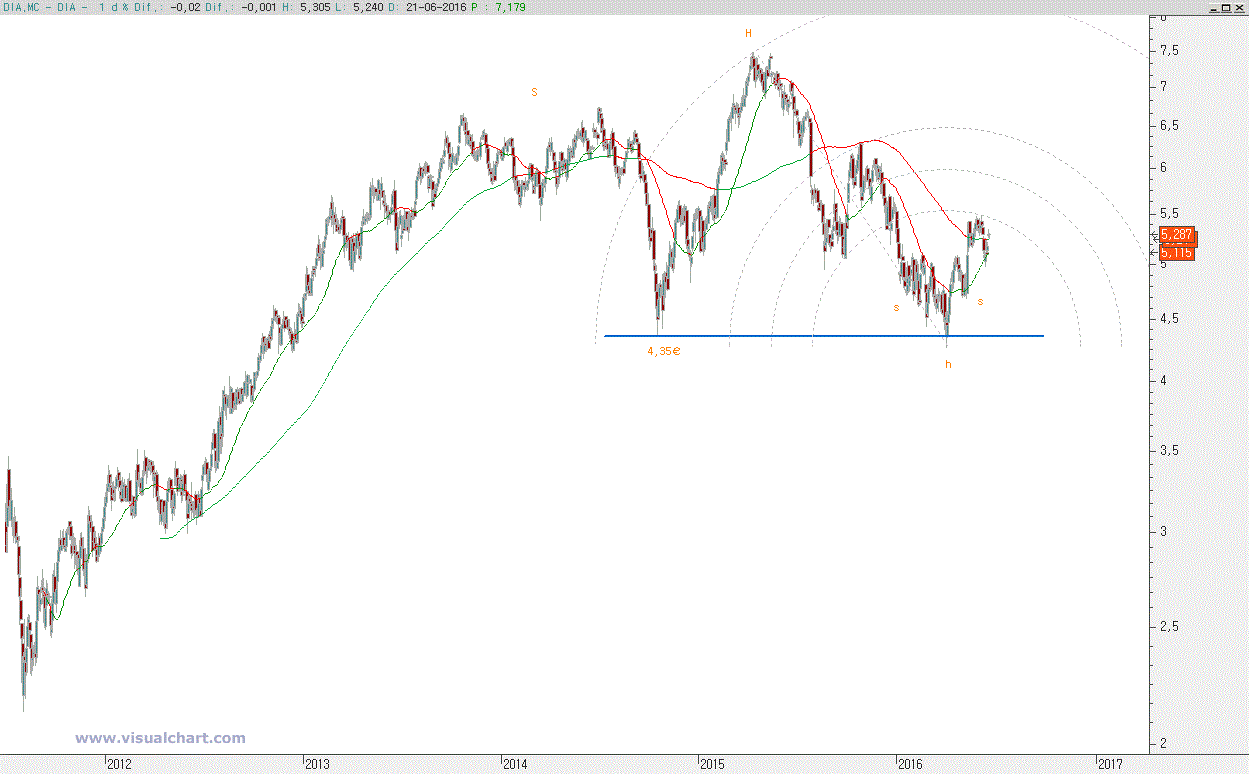This screenshot has width=1249, height=774.
Task: Select the blue horizontal support line
Action: point(824,335)
